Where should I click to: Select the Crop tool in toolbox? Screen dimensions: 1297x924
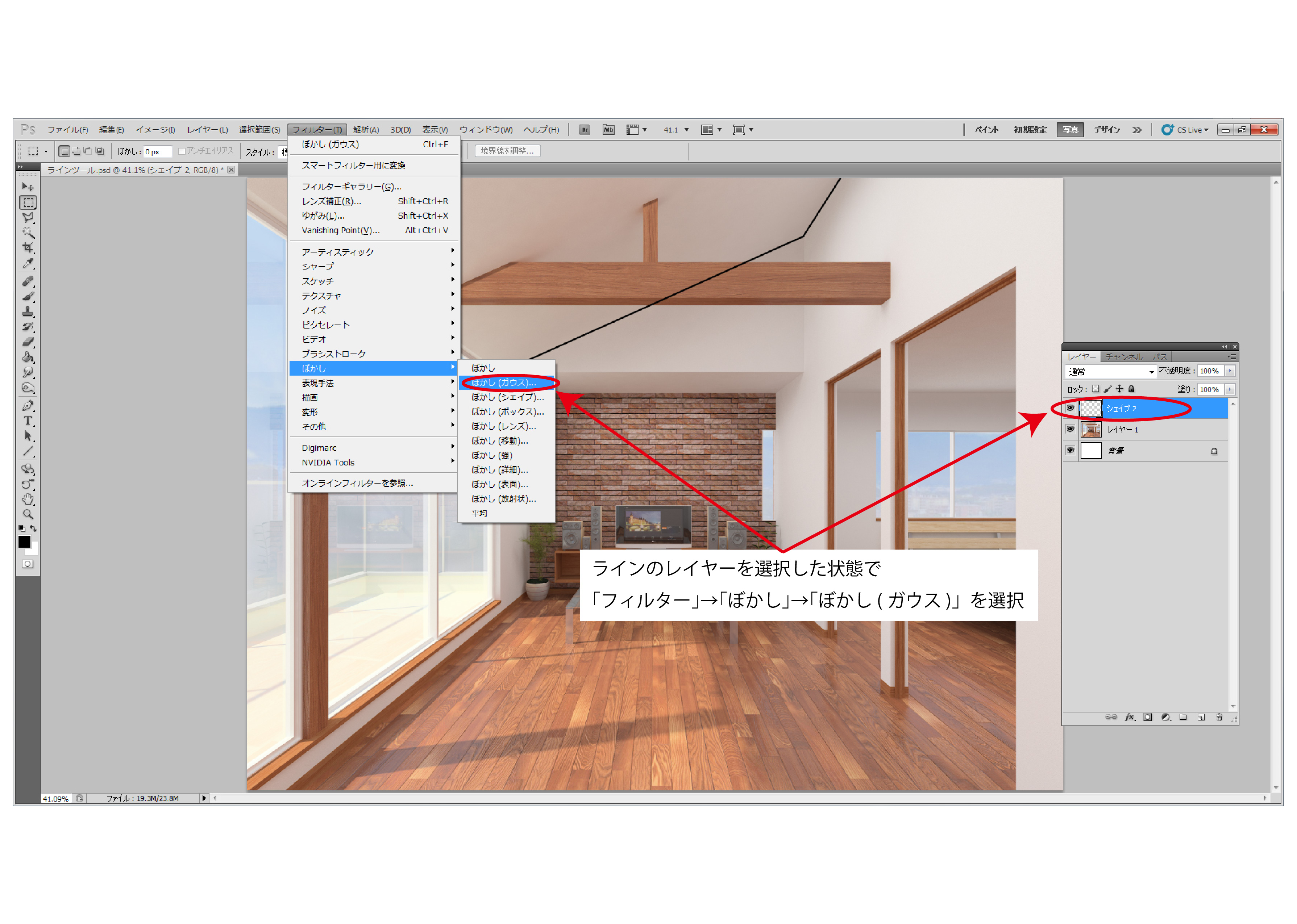[x=27, y=248]
